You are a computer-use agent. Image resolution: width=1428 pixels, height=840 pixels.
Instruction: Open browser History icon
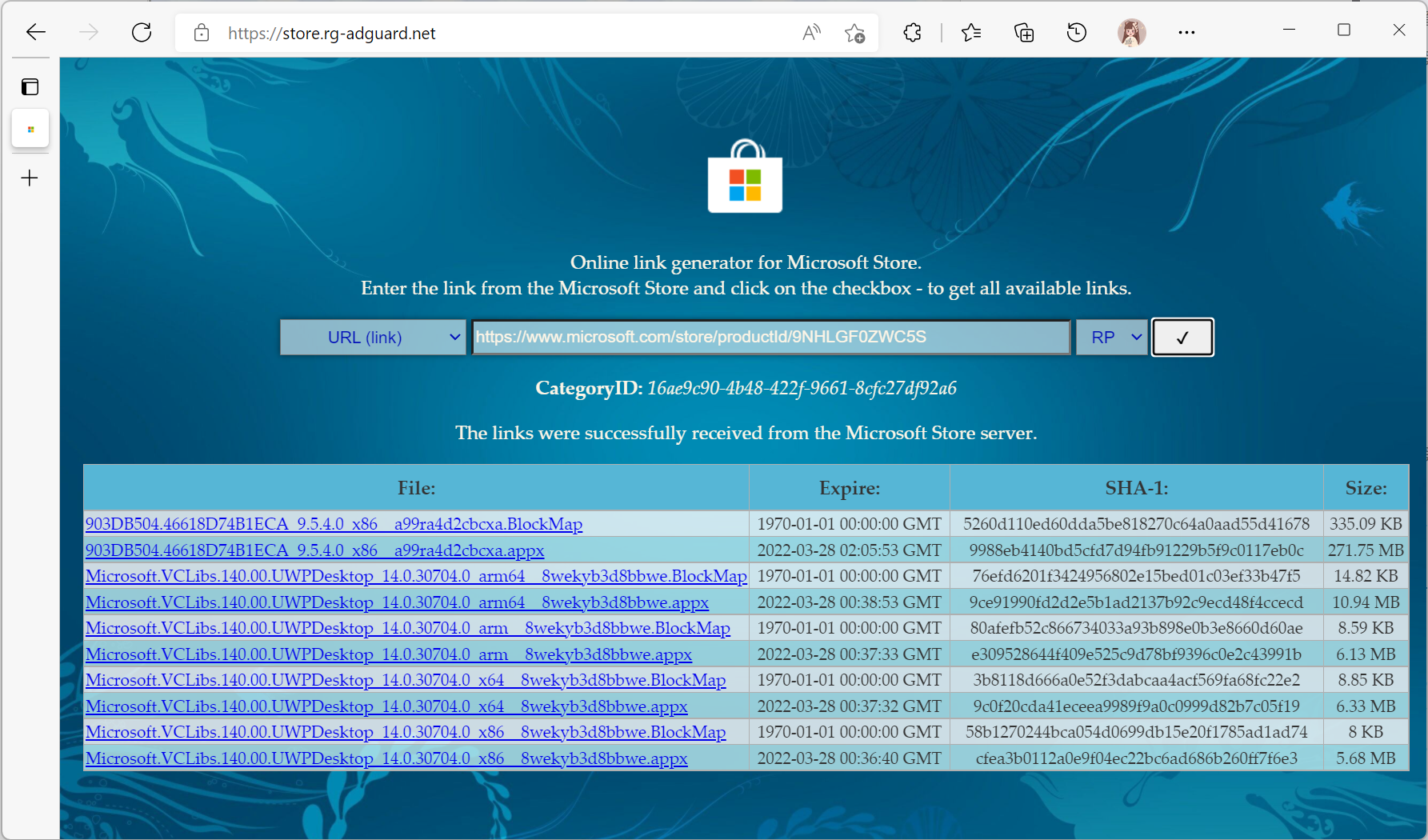(x=1077, y=33)
